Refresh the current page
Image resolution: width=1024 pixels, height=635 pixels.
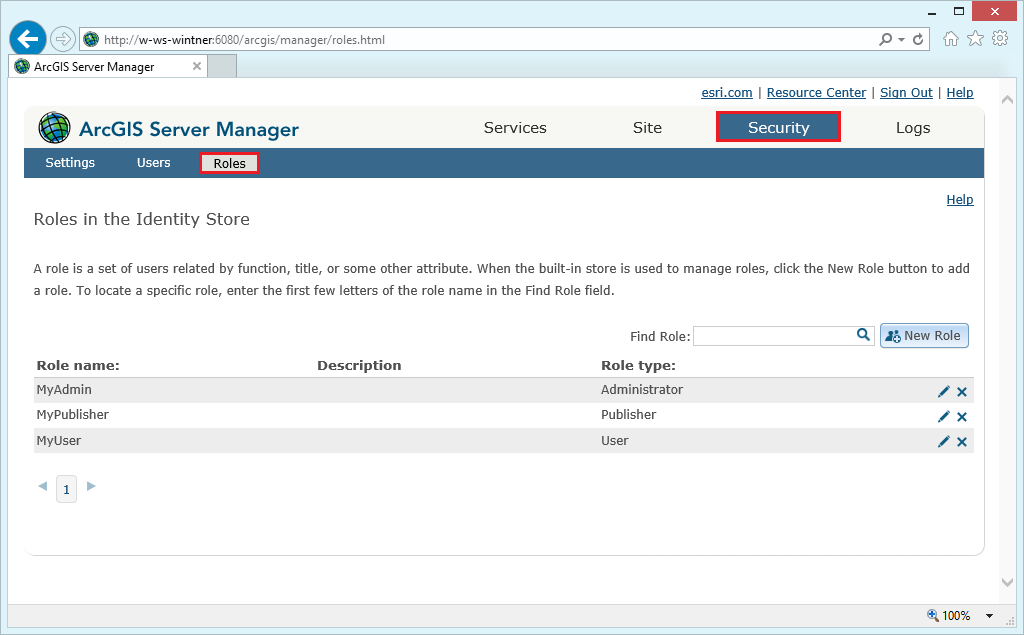click(x=917, y=39)
